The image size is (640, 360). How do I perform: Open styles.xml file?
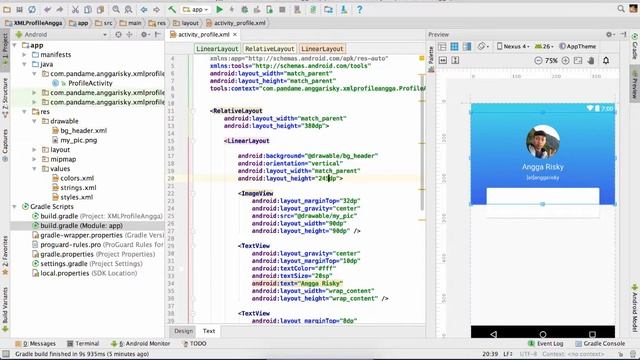(x=76, y=197)
